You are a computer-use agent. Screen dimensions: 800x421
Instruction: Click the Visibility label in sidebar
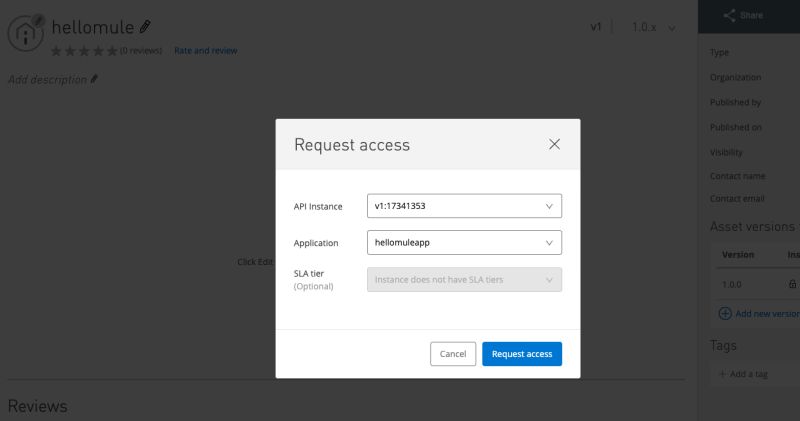(x=726, y=153)
